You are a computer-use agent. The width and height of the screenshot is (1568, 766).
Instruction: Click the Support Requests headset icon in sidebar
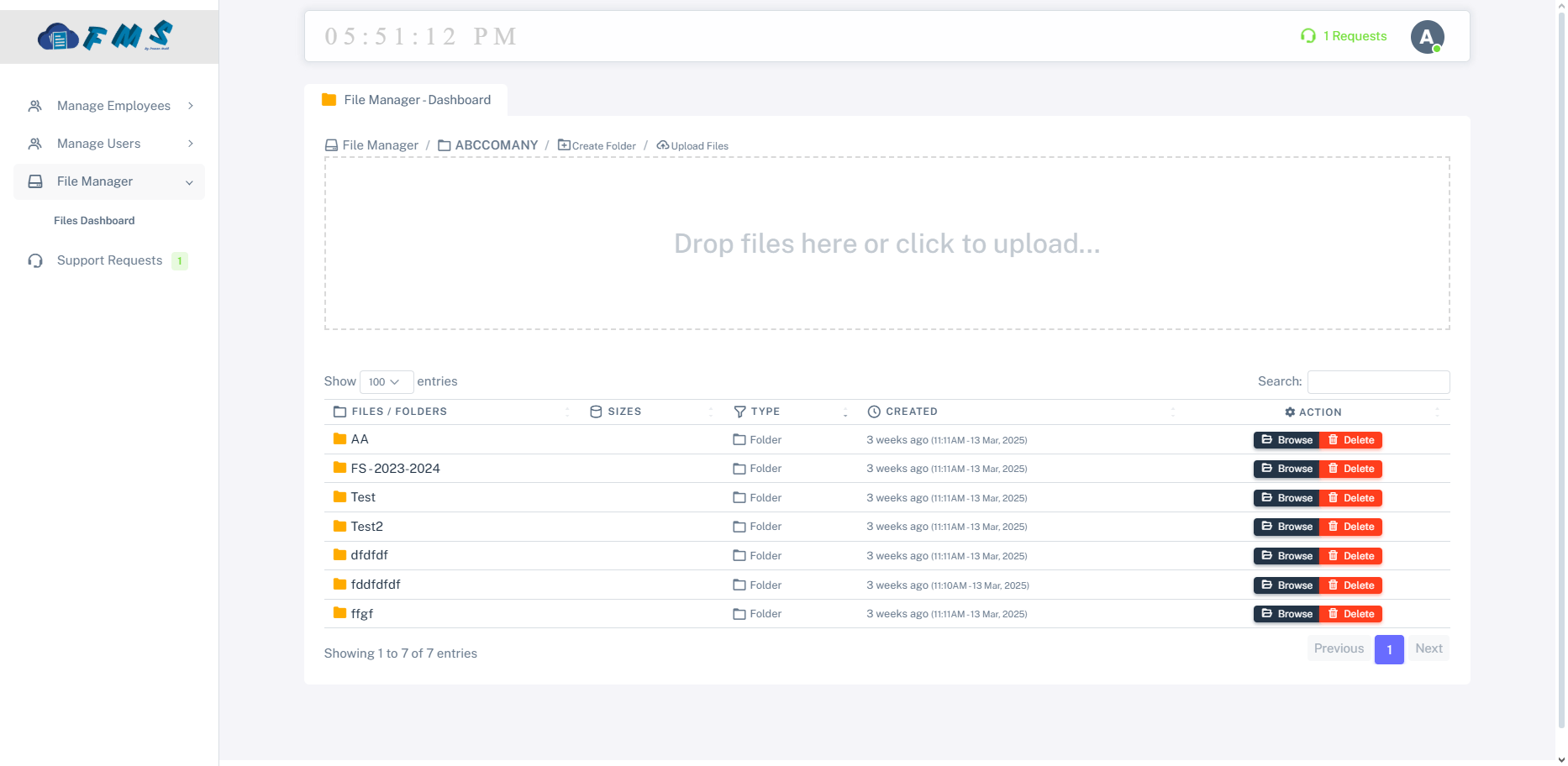[35, 260]
